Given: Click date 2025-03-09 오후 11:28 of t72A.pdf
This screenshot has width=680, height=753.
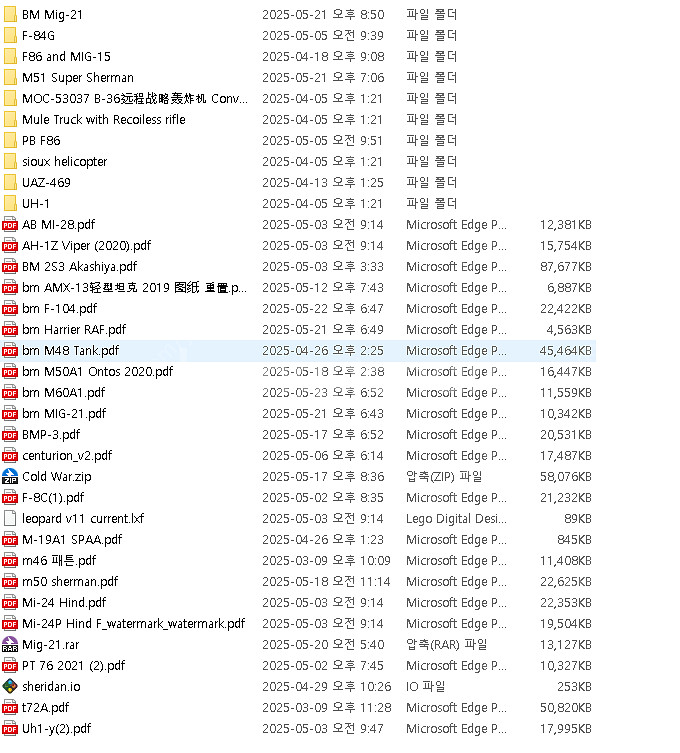Looking at the screenshot, I should coord(327,707).
